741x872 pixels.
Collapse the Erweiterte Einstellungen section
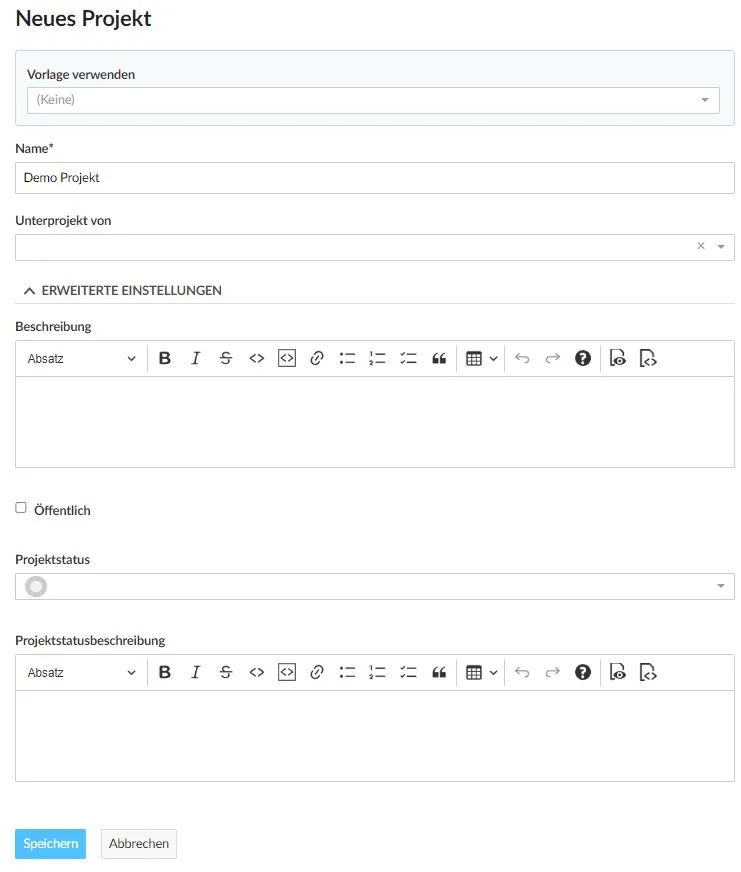(x=124, y=290)
